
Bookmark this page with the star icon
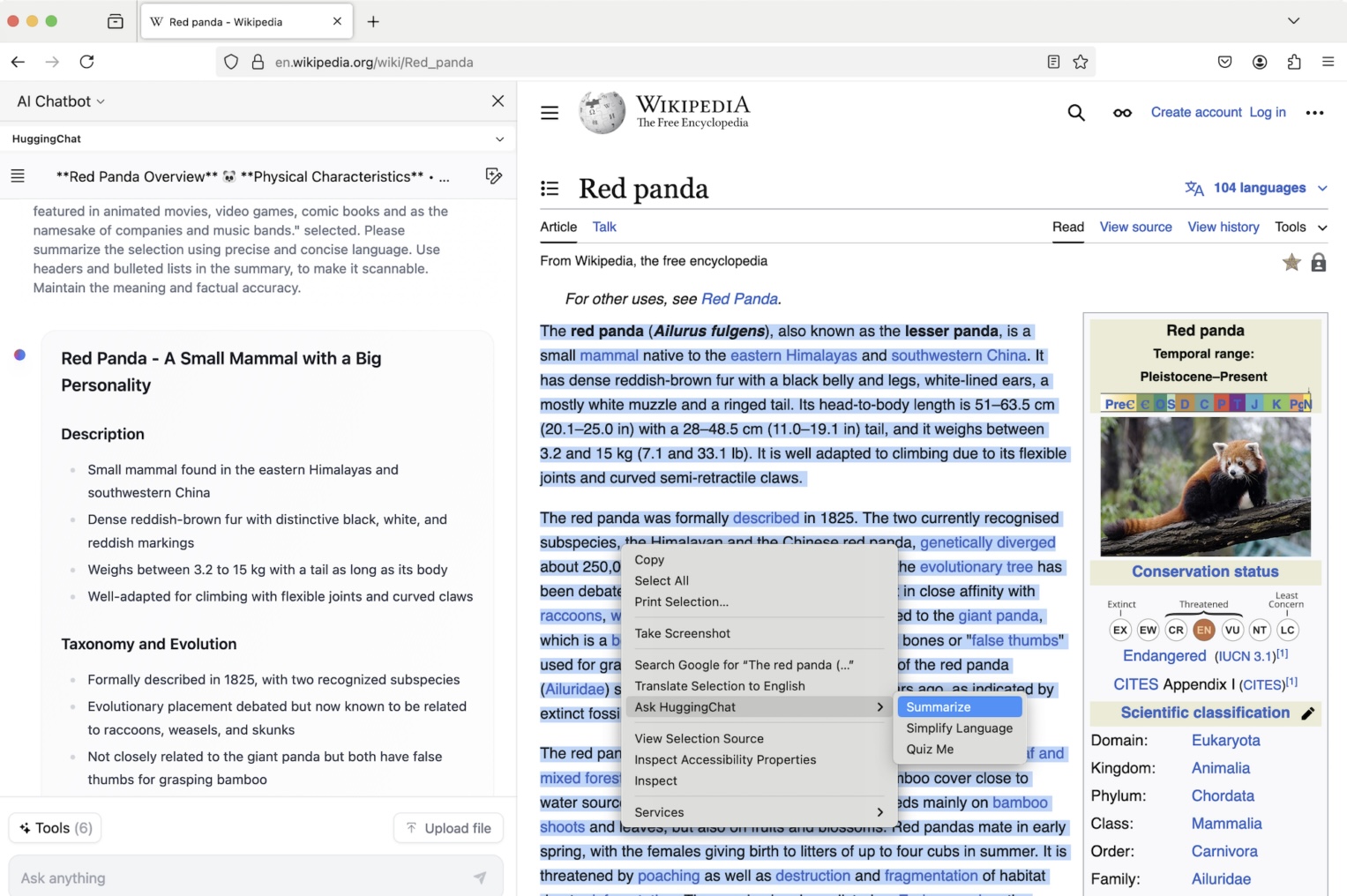point(1081,62)
